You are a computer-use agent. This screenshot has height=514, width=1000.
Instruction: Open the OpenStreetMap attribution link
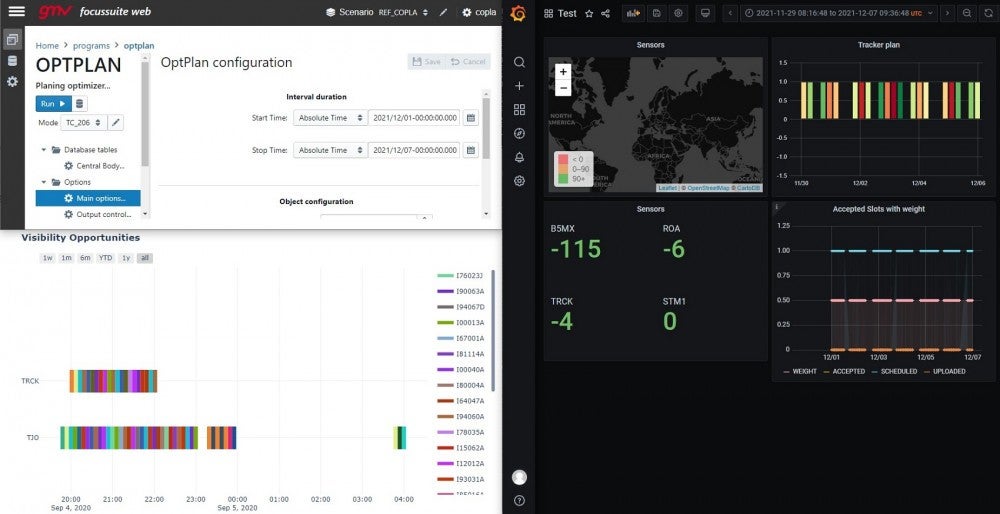pos(707,188)
